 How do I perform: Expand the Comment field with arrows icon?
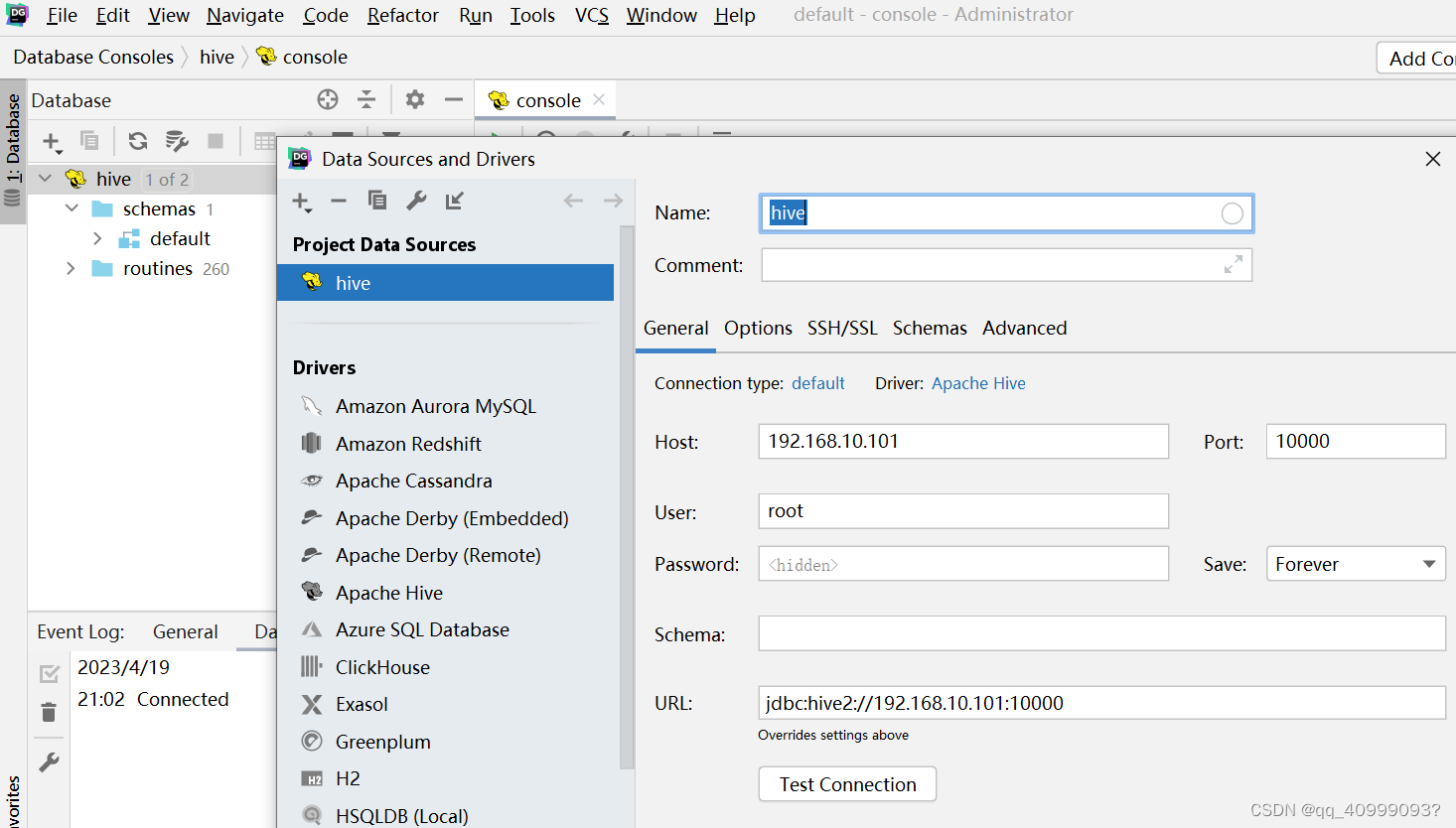pyautogui.click(x=1234, y=265)
